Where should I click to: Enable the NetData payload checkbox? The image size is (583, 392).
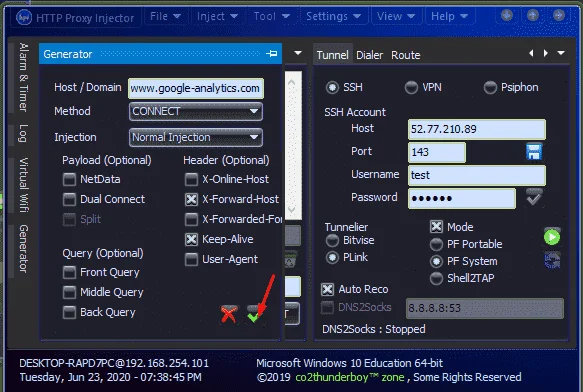(x=69, y=179)
